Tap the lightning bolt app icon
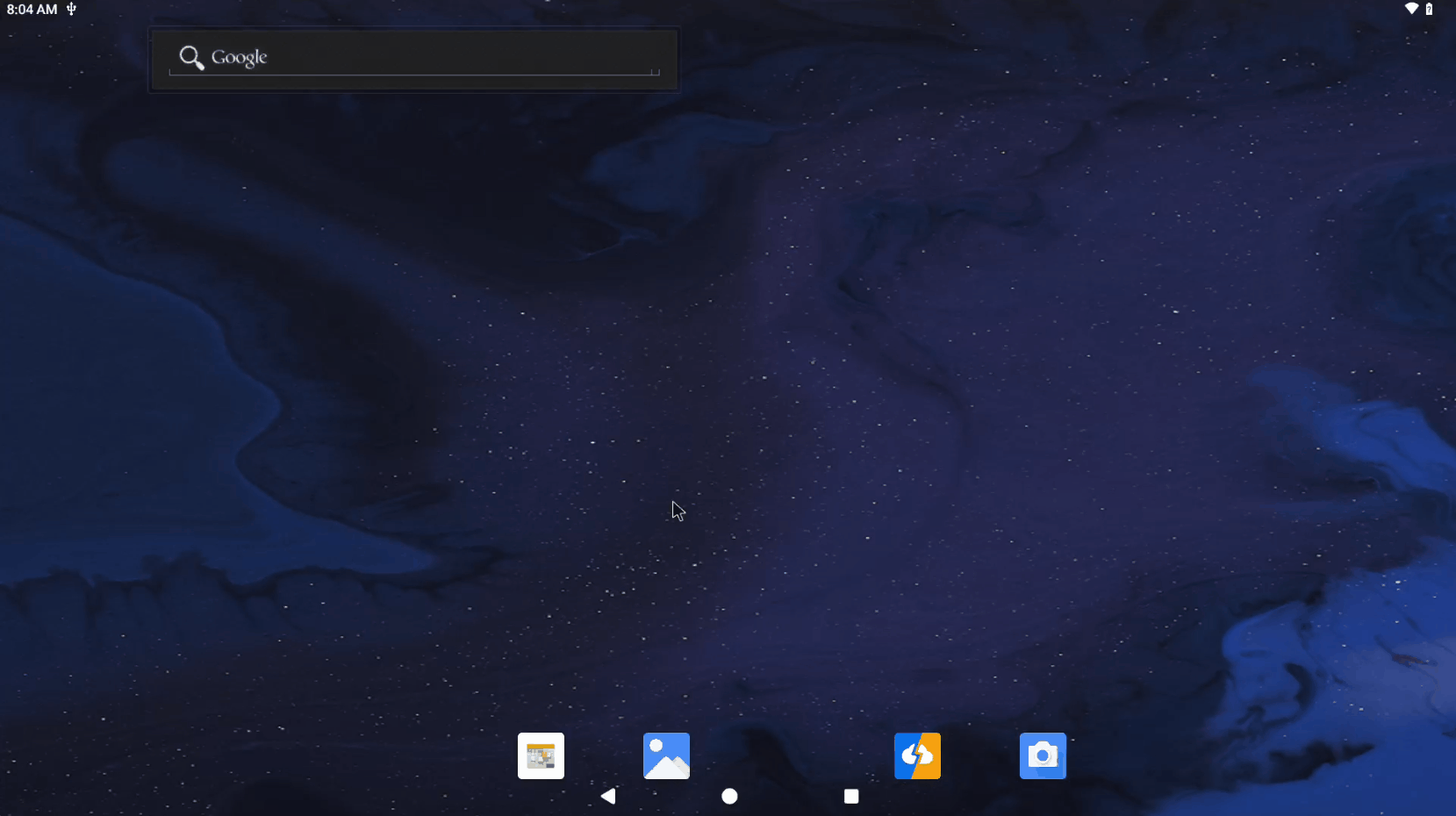Screen dimensions: 1456x816 917,755
